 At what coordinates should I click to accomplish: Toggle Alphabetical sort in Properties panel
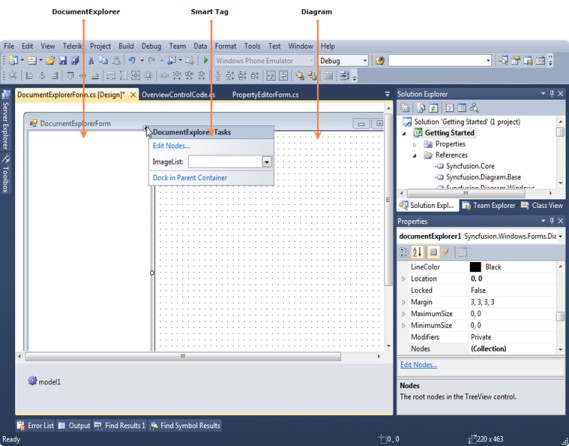pos(417,252)
